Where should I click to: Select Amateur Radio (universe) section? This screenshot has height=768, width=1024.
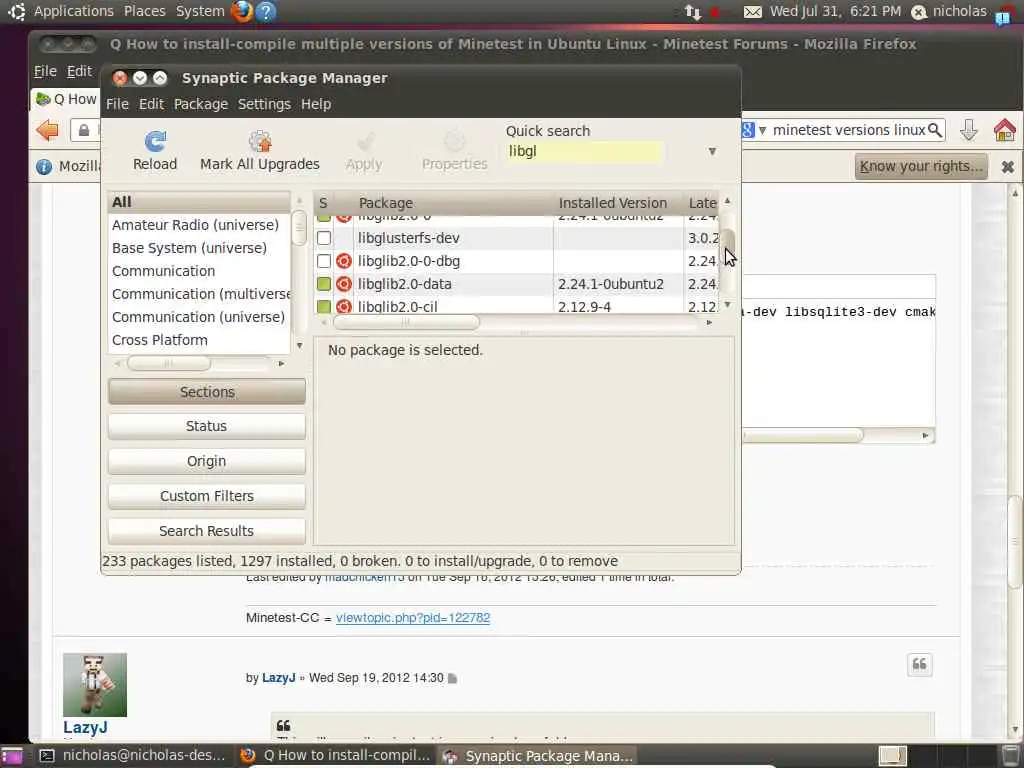click(195, 225)
